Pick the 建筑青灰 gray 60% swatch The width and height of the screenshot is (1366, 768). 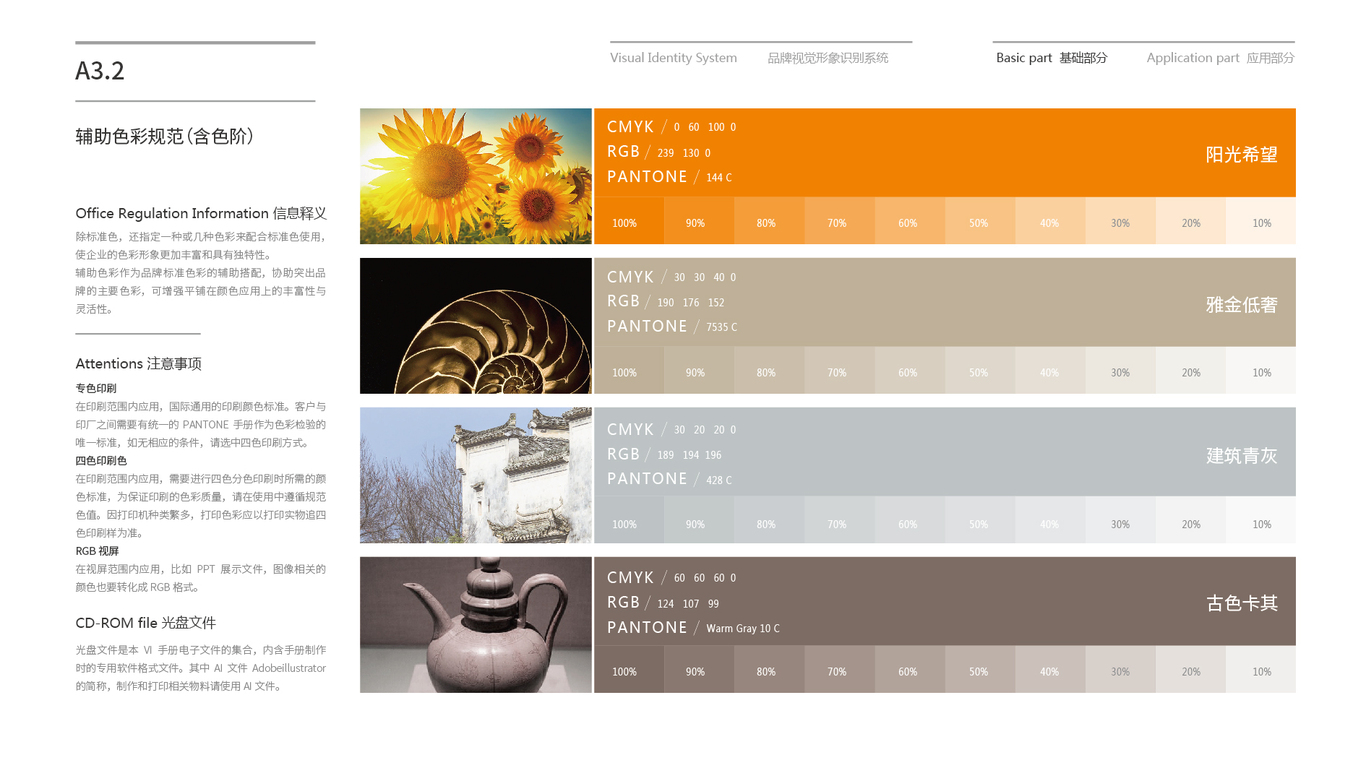[910, 520]
